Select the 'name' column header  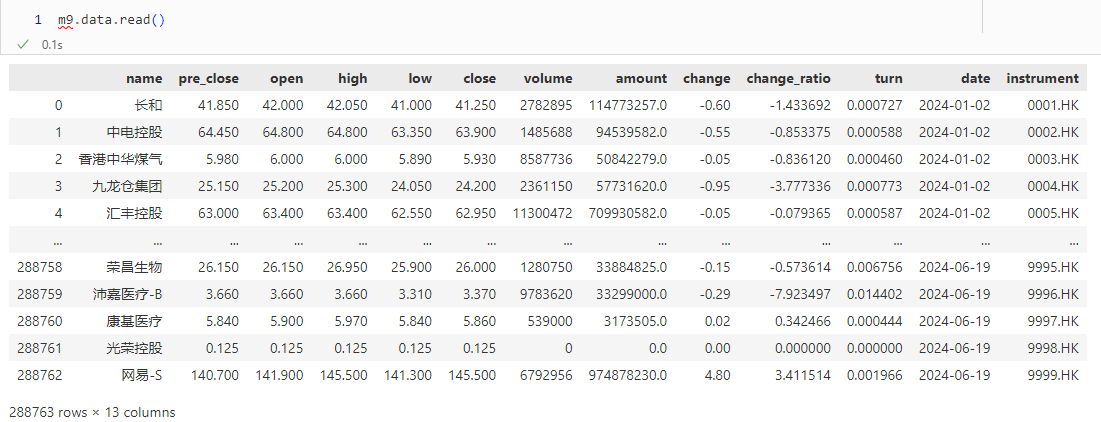(144, 78)
